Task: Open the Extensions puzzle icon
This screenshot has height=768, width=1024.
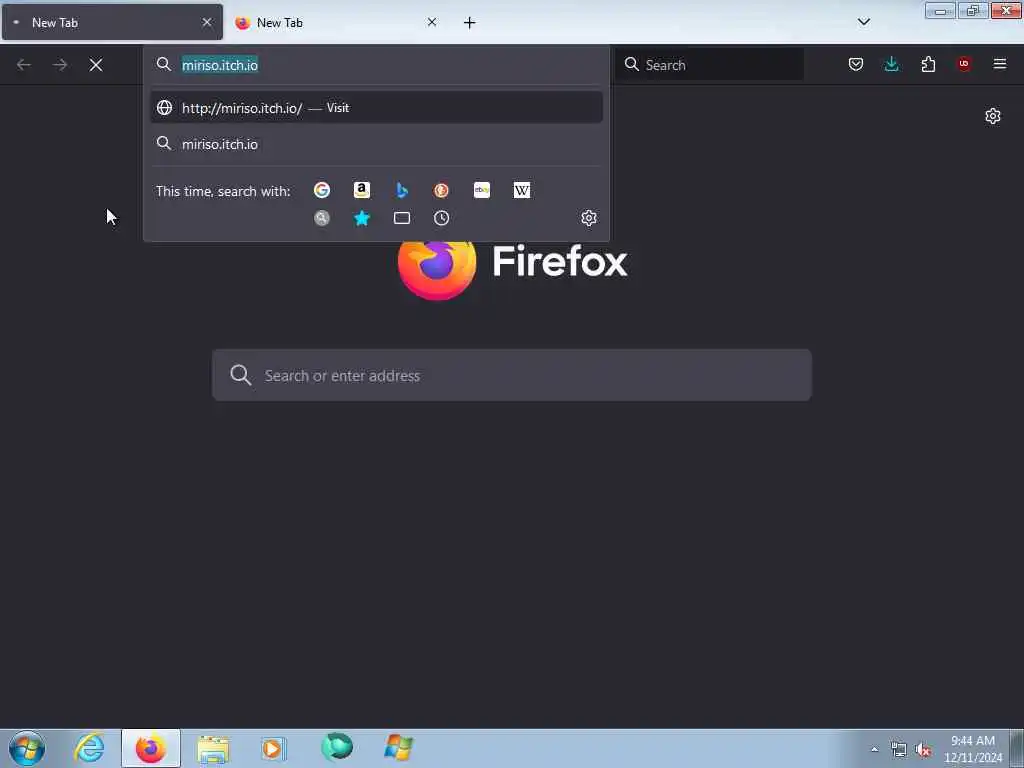Action: [928, 64]
